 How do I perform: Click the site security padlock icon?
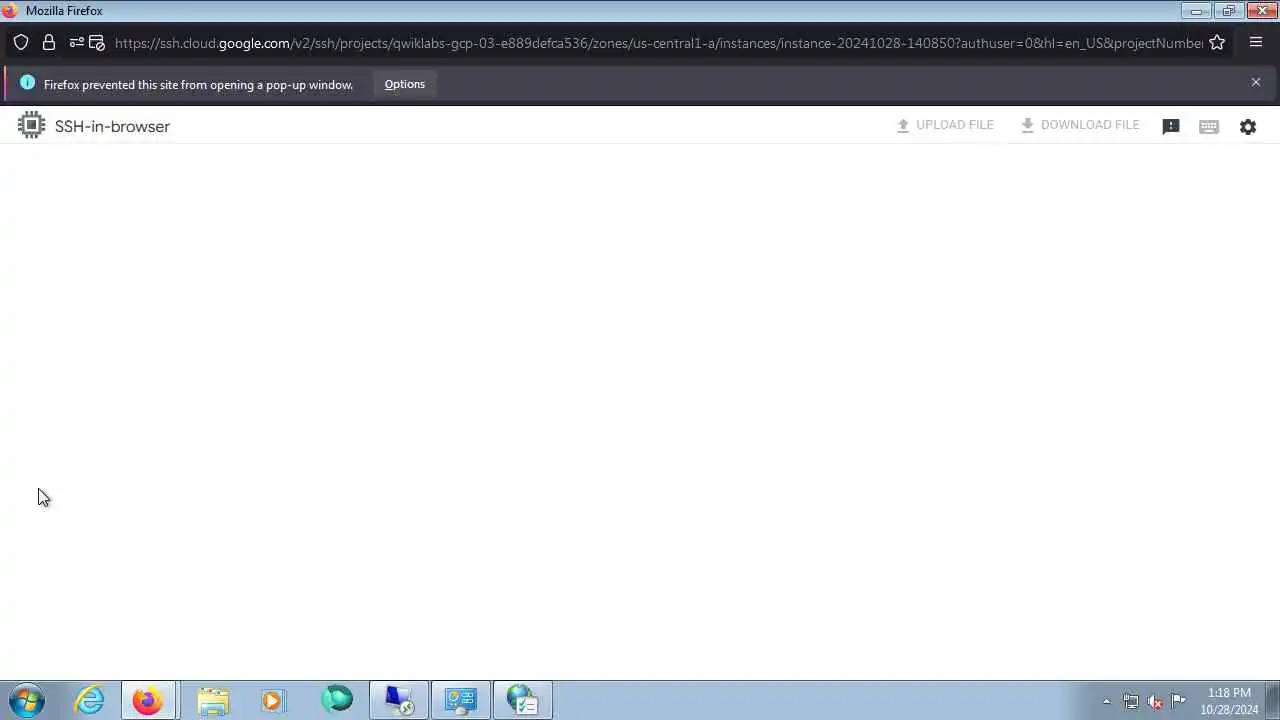(48, 42)
